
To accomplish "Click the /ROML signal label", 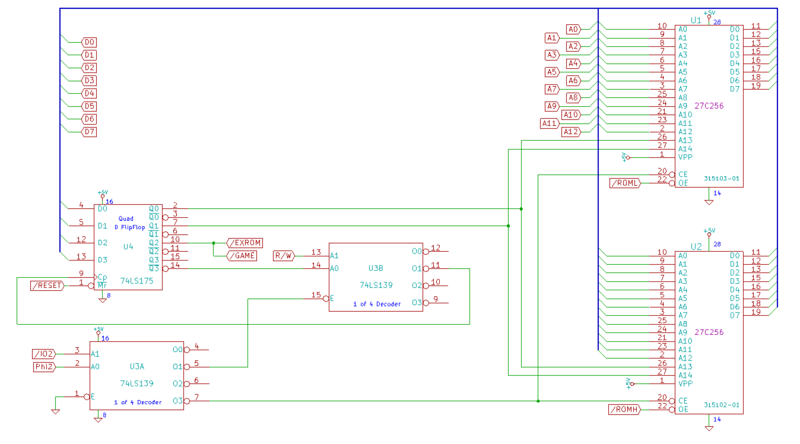I will (624, 183).
